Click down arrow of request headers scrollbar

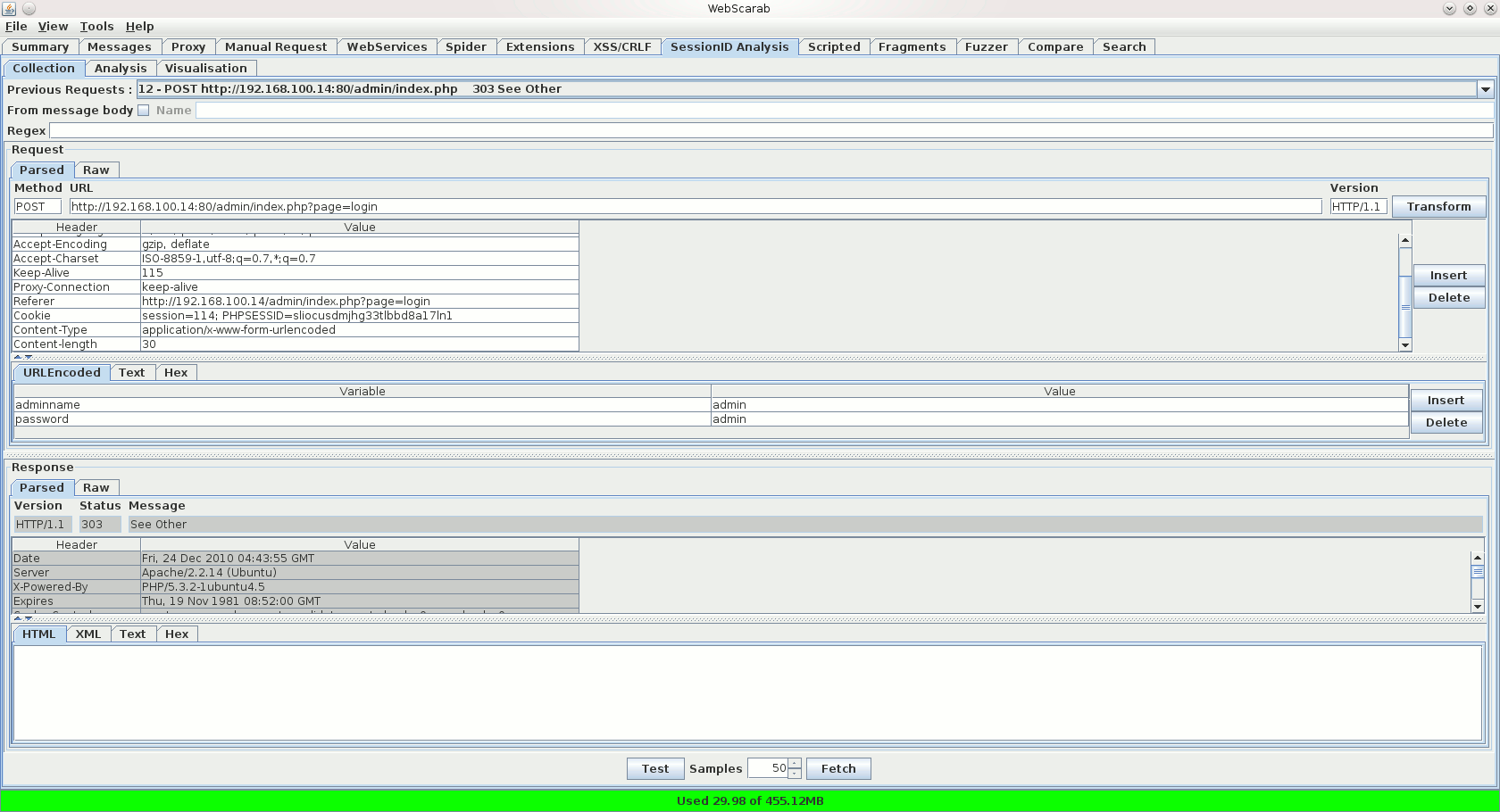click(1404, 344)
